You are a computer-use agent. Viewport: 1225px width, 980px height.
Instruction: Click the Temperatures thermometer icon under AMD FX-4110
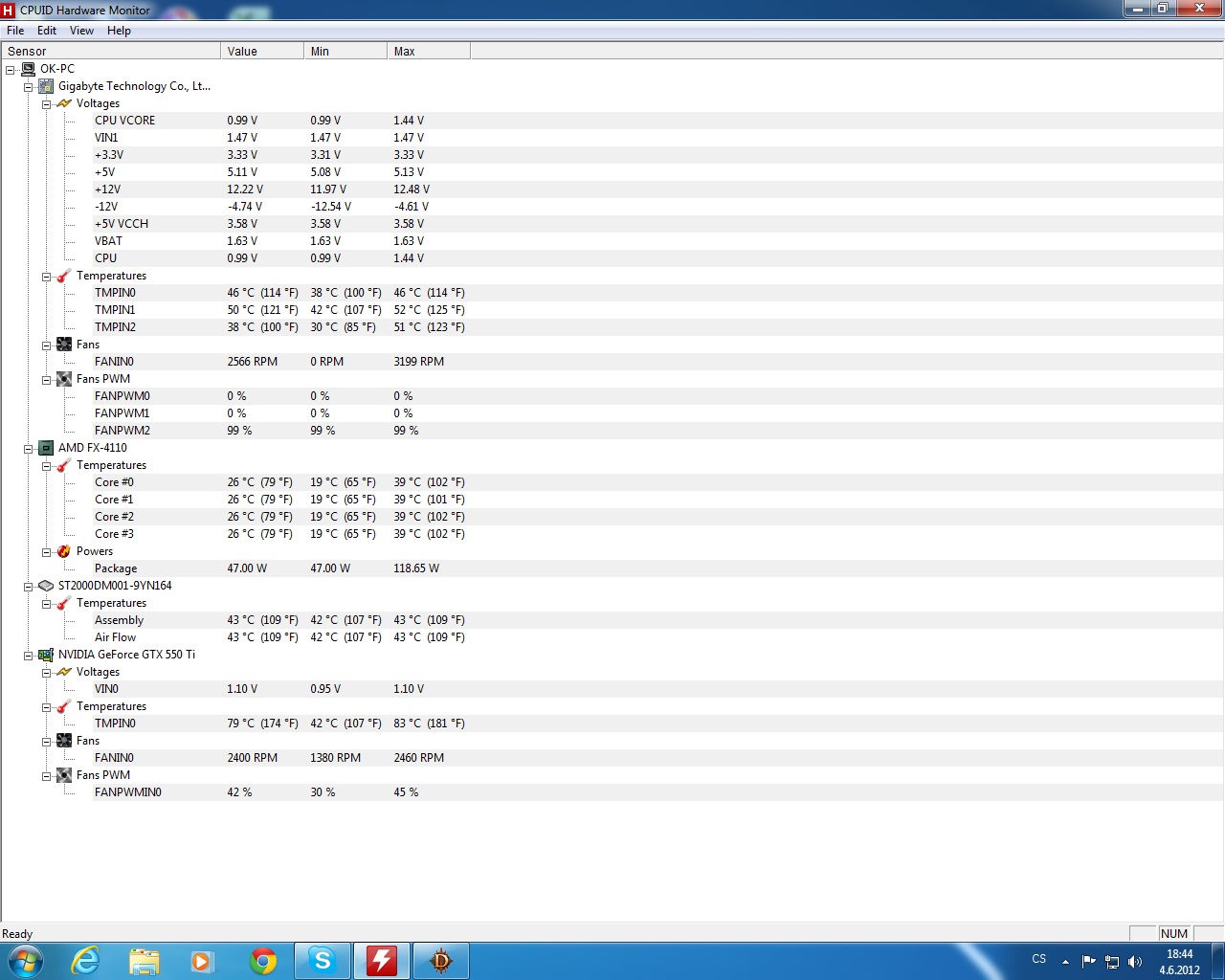(x=64, y=465)
